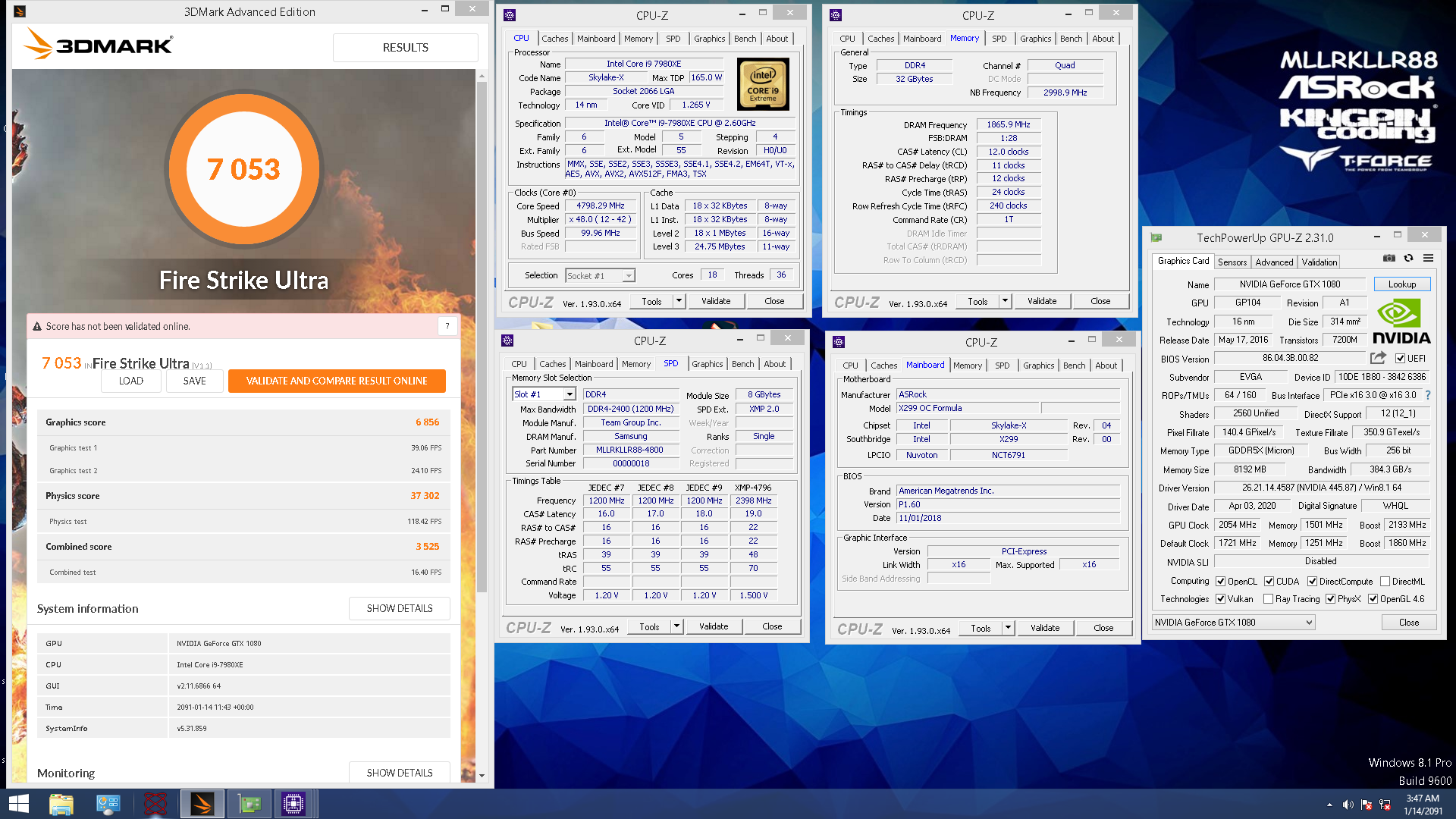Click VALIDATE AND COMPARE RESULT ONLINE
Viewport: 1456px width, 819px height.
(337, 381)
